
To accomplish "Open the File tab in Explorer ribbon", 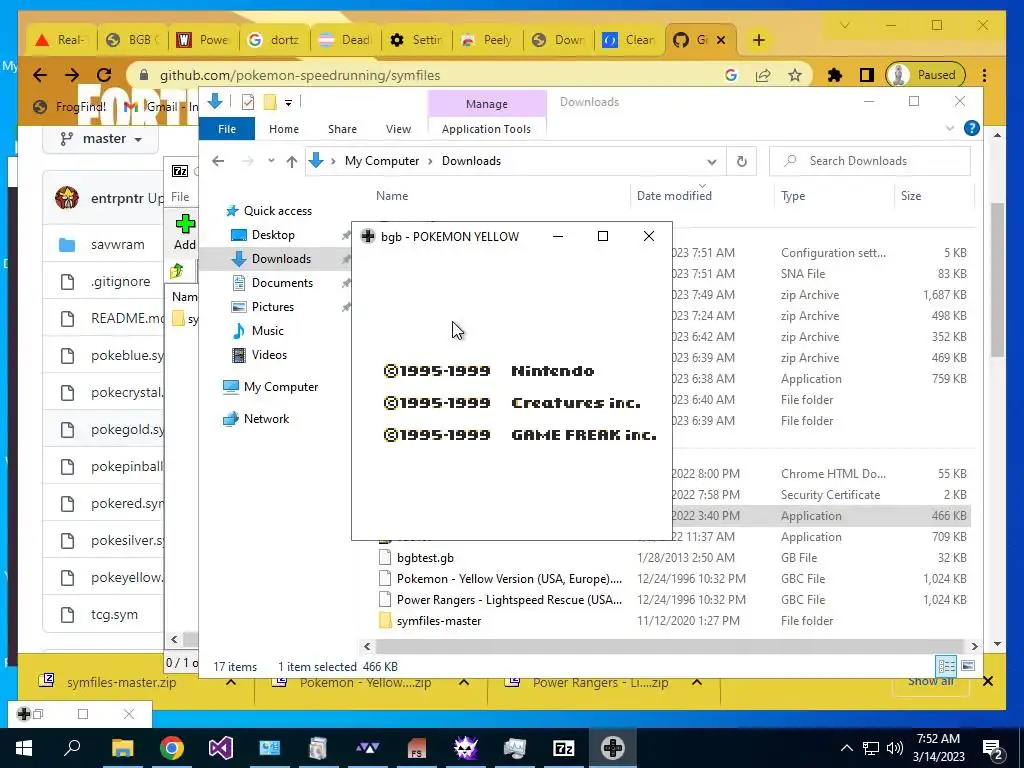I will point(227,129).
